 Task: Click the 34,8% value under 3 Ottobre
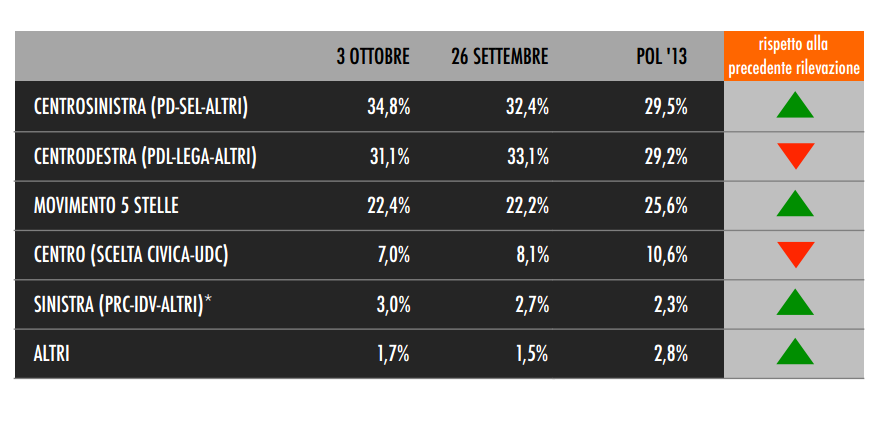(388, 107)
